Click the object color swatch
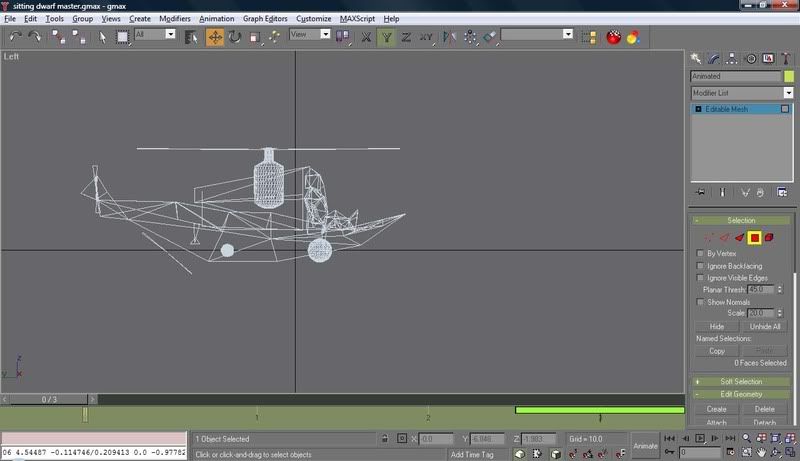Image resolution: width=800 pixels, height=461 pixels. (788, 76)
